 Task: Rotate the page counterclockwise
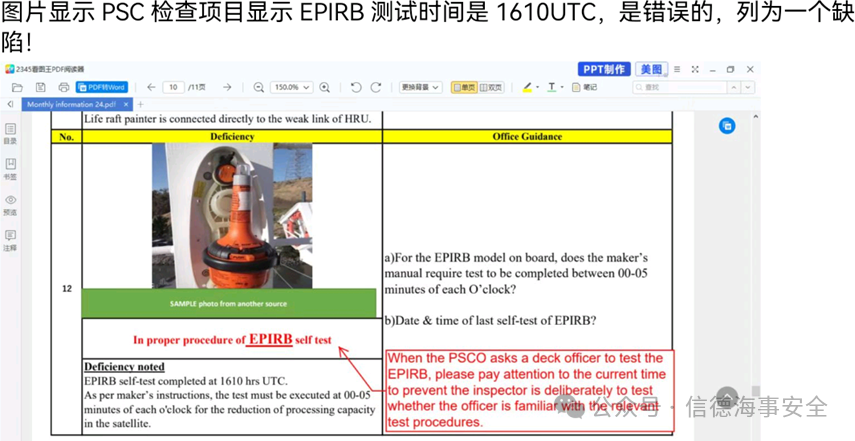[x=356, y=87]
